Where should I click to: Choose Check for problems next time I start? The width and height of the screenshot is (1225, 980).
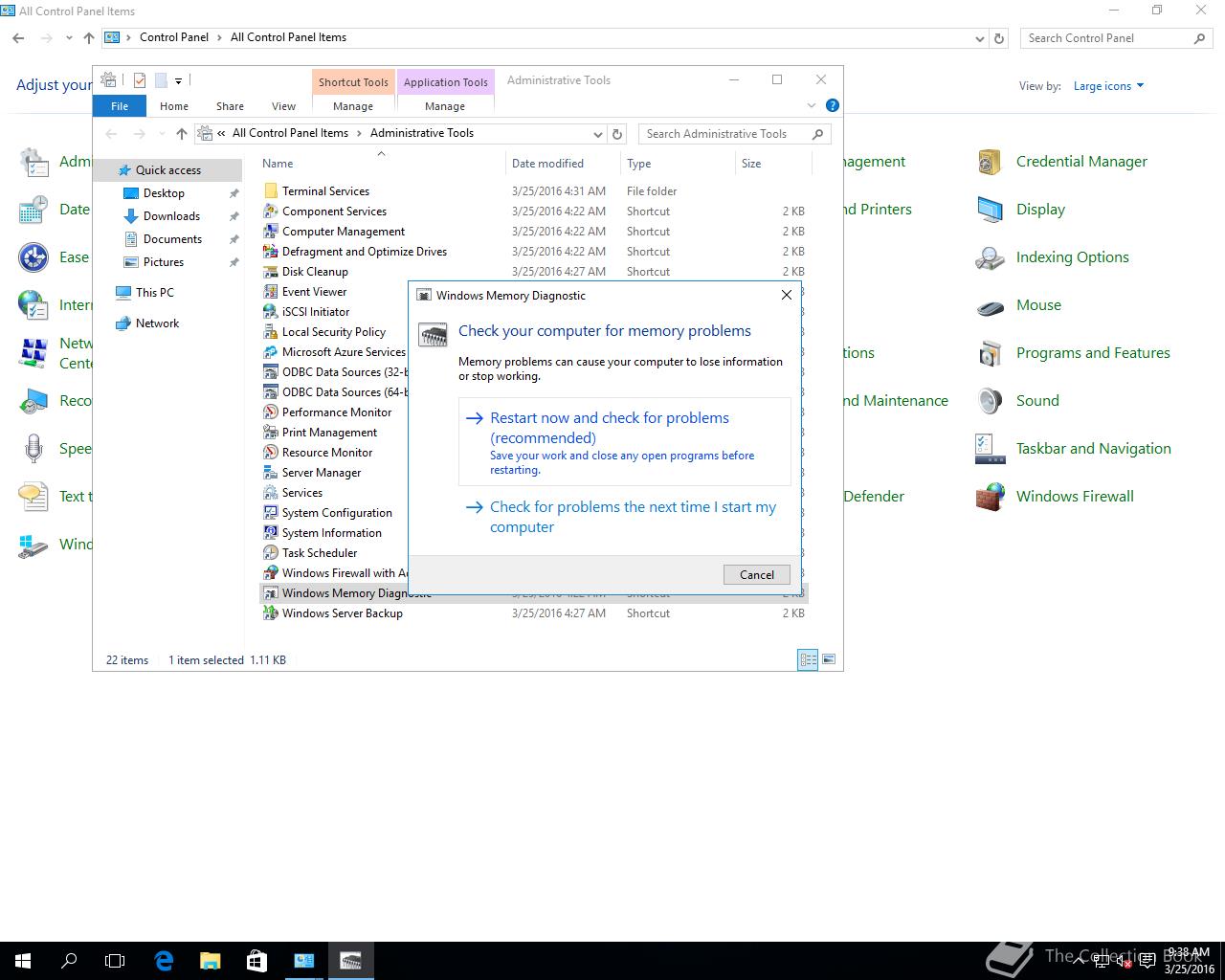click(x=625, y=517)
